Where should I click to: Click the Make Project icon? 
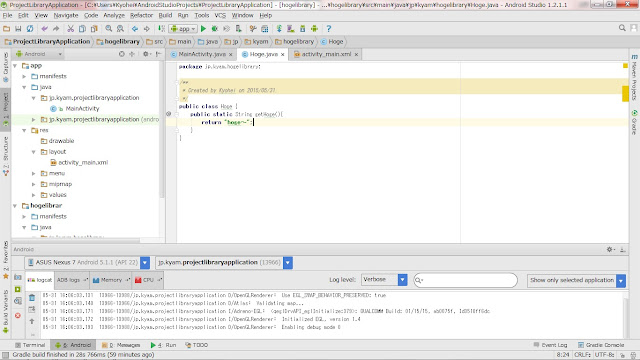click(x=162, y=29)
